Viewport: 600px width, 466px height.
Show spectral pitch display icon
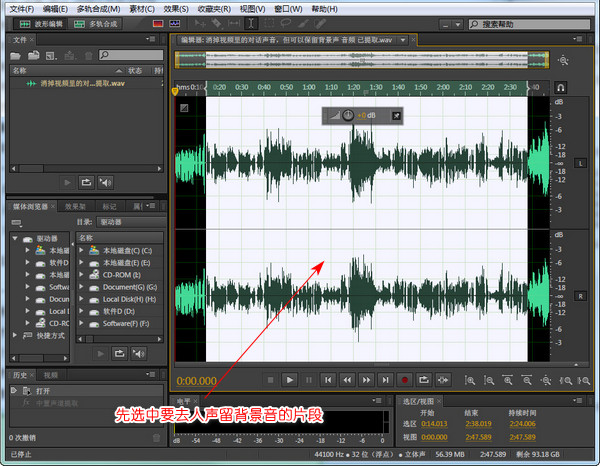click(x=174, y=24)
